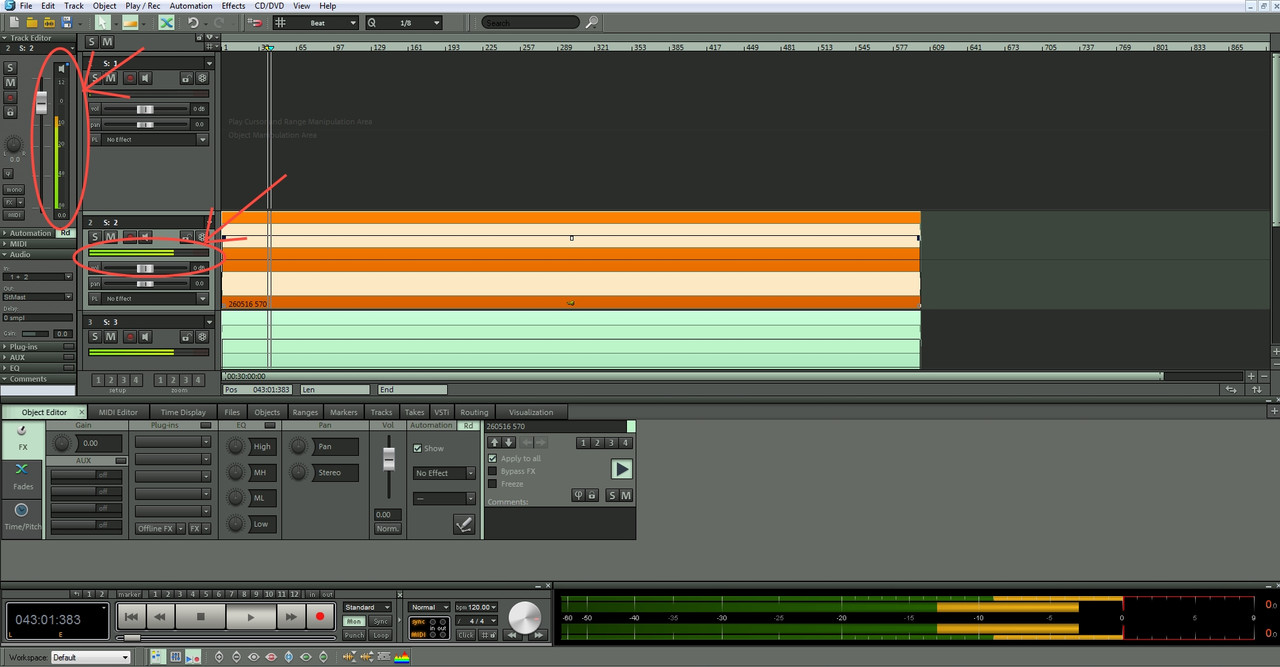The width and height of the screenshot is (1280, 667).
Task: Click the Search input field
Action: (531, 22)
